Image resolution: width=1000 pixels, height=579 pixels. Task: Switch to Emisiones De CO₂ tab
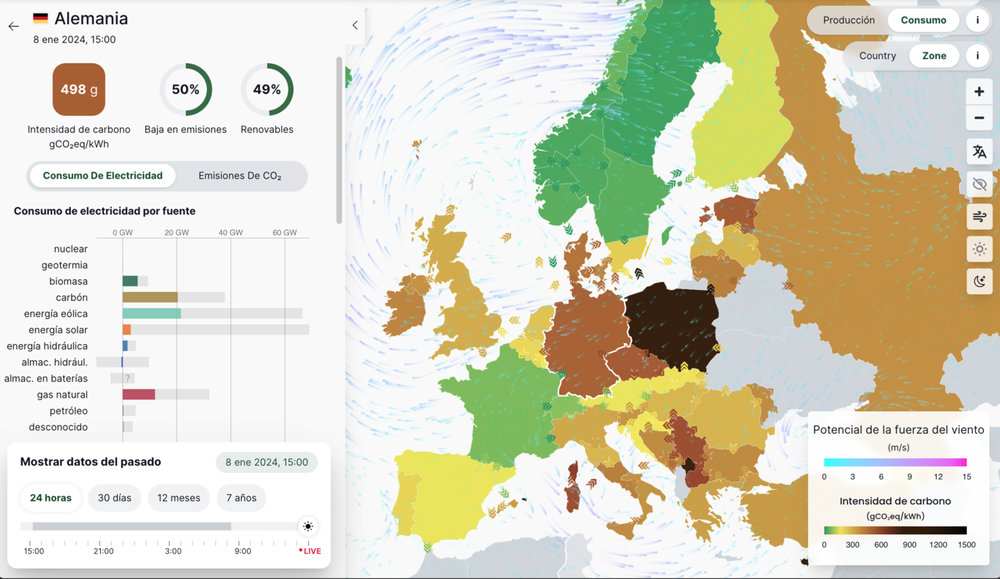[240, 176]
